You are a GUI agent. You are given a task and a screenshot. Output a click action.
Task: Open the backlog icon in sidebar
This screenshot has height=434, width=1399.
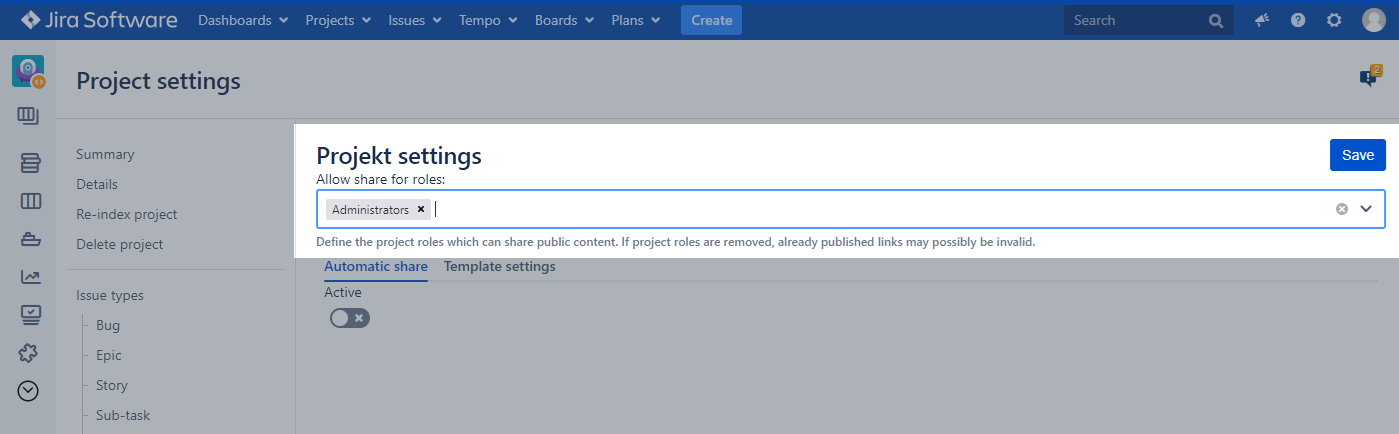[x=30, y=163]
